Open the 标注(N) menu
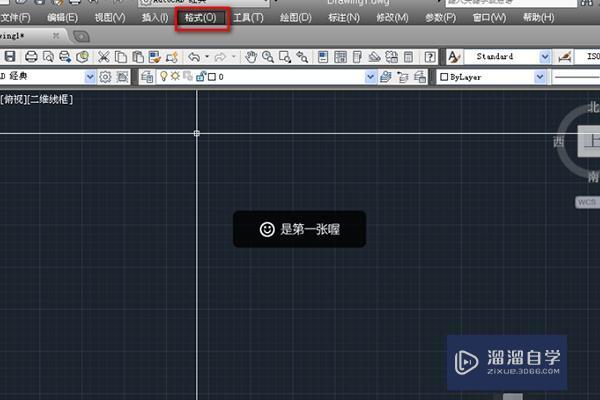Screen dimensions: 600x400 click(344, 18)
